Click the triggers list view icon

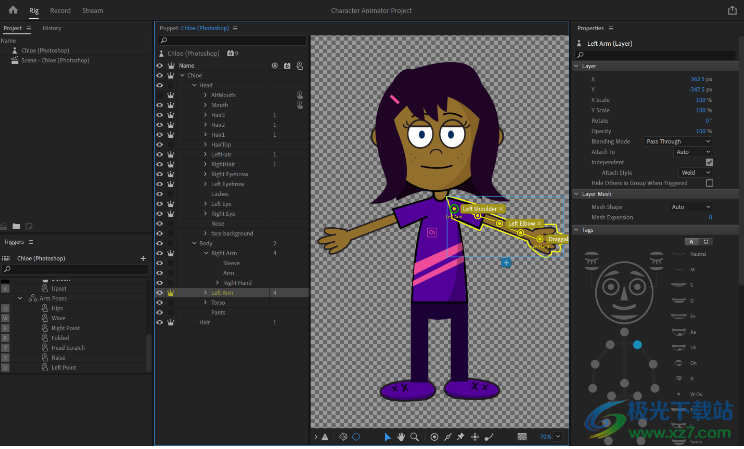pyautogui.click(x=6, y=259)
